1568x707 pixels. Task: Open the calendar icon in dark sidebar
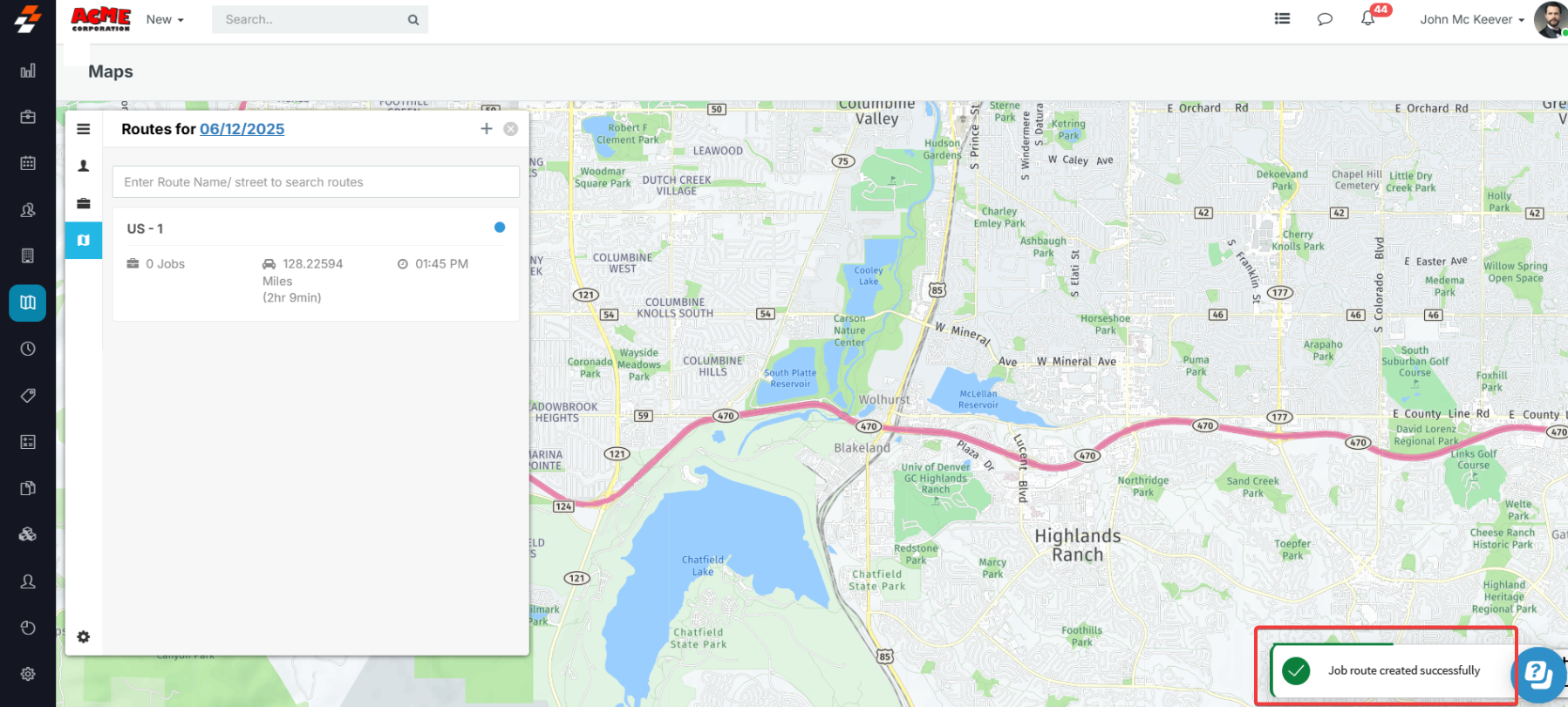(28, 163)
